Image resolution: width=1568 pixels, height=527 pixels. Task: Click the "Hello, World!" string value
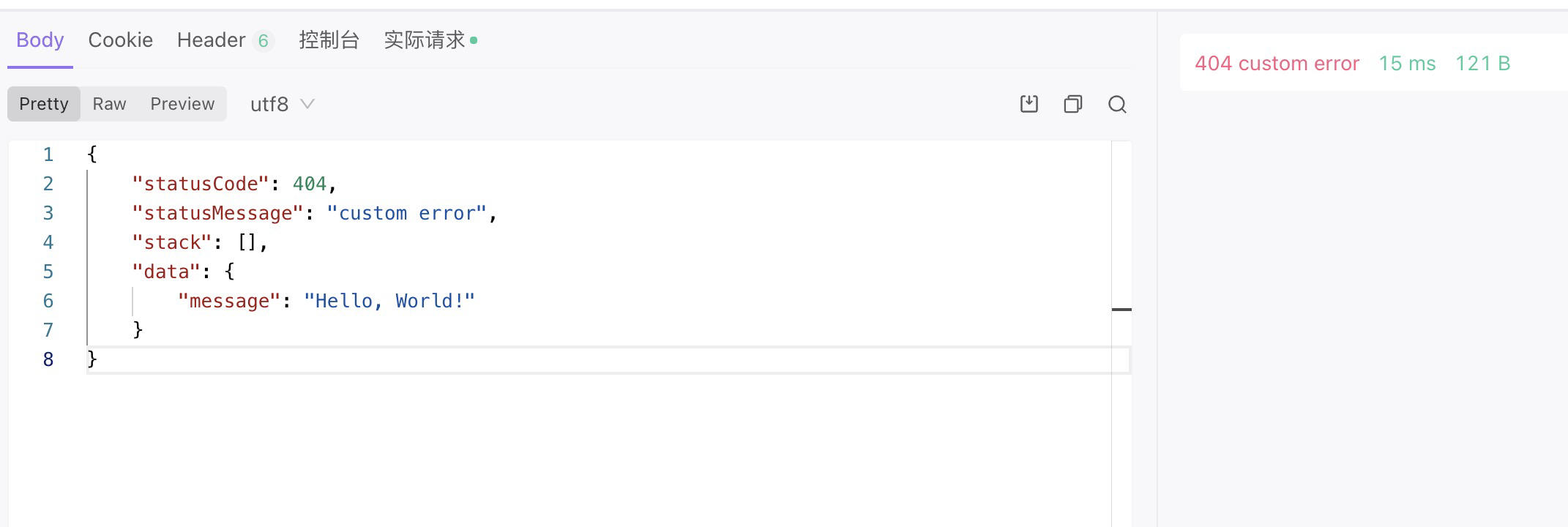pyautogui.click(x=389, y=301)
